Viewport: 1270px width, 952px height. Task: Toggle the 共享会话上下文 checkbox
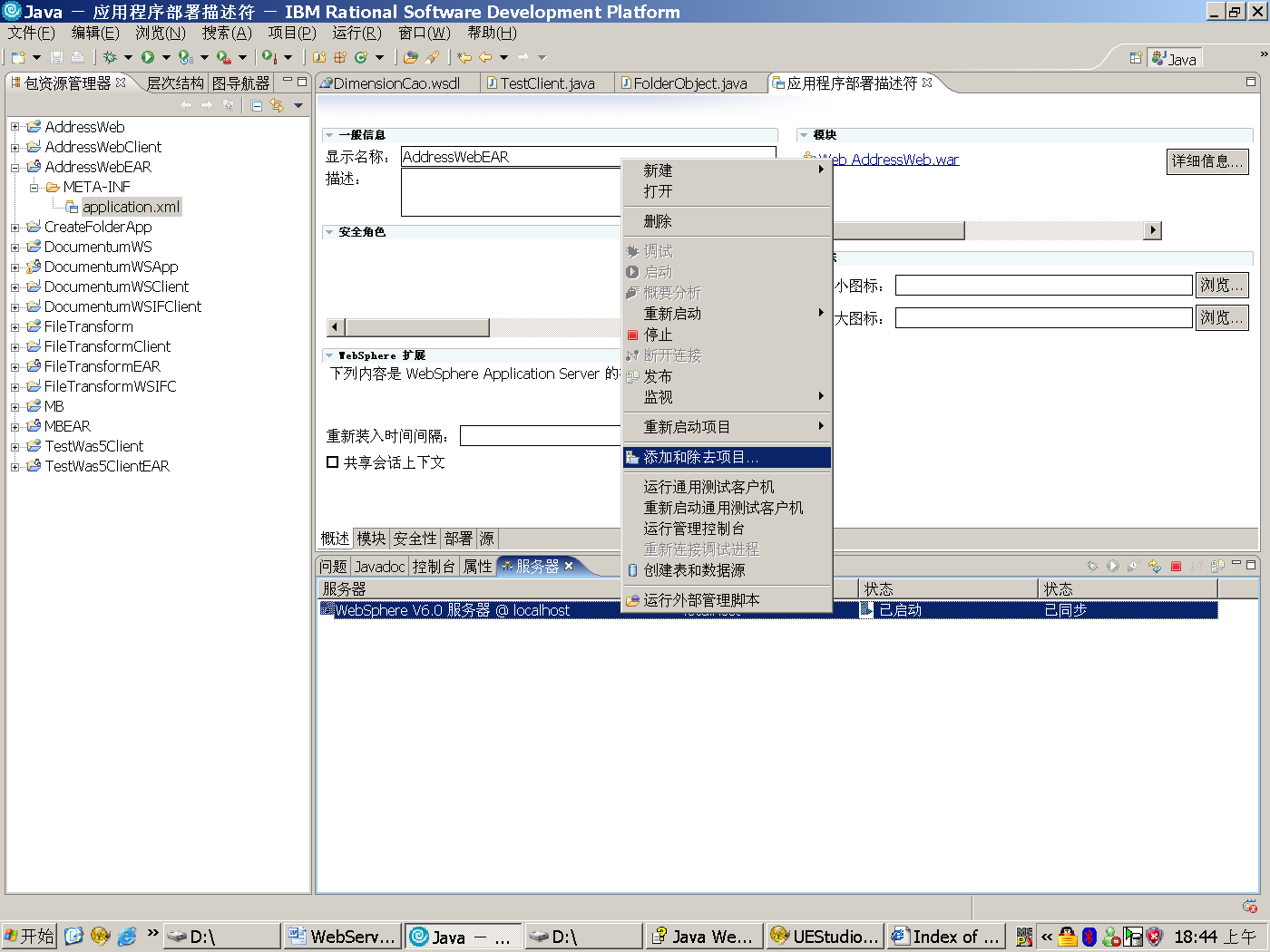(x=332, y=462)
